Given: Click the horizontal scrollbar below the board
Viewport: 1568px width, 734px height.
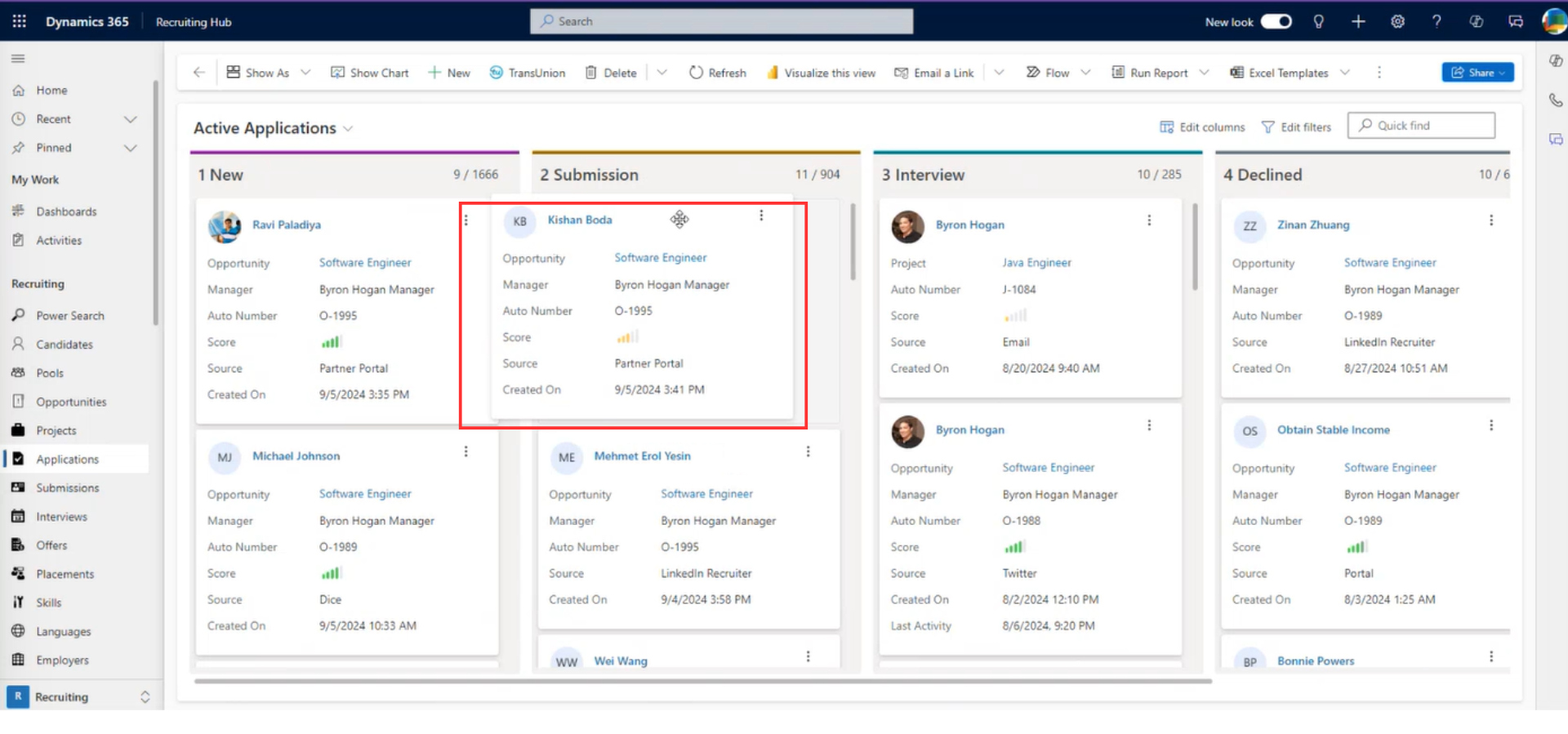Looking at the screenshot, I should (702, 681).
